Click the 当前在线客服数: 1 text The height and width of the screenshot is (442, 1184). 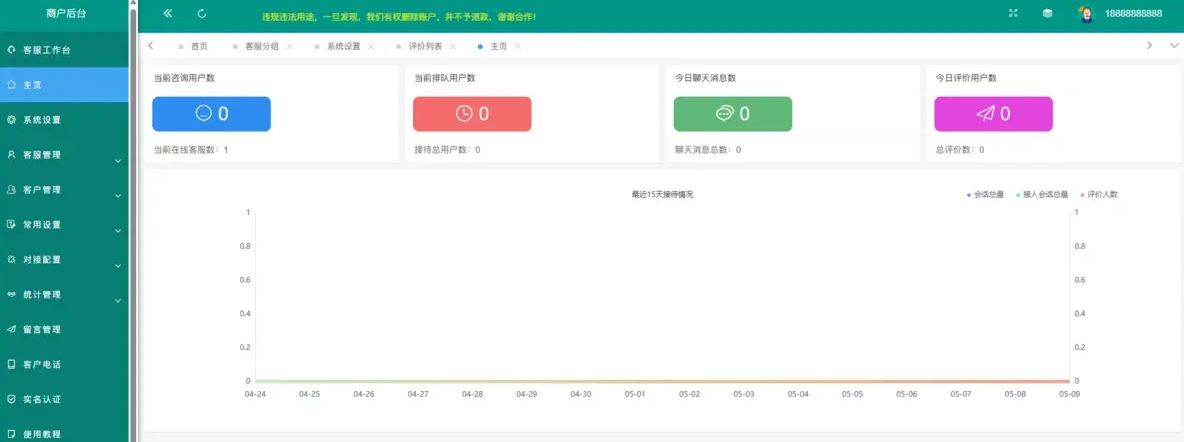coord(190,150)
